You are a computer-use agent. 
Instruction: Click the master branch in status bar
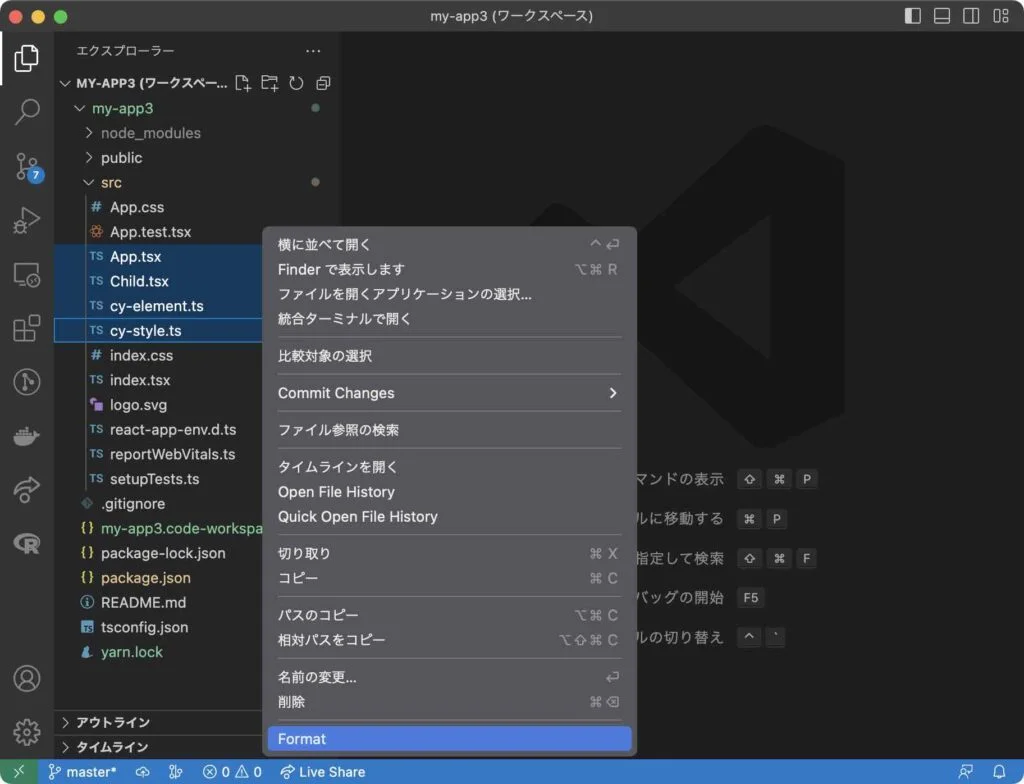coord(83,772)
